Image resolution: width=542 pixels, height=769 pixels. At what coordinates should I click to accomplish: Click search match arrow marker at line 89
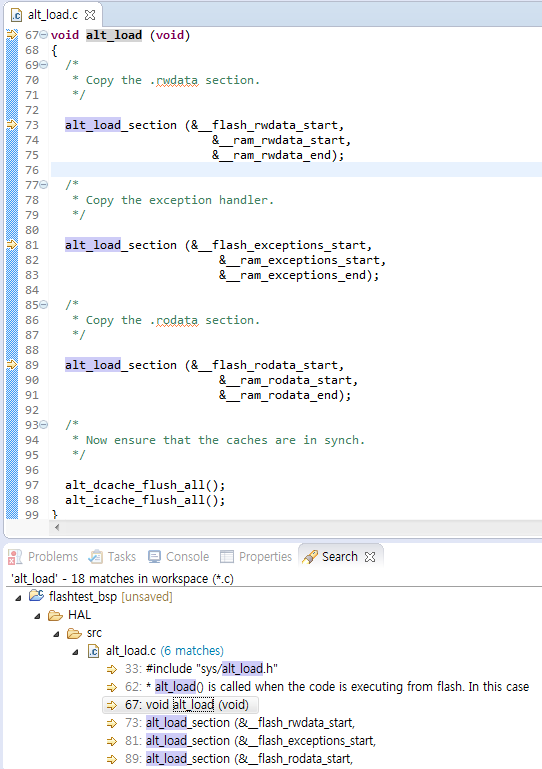click(x=12, y=365)
